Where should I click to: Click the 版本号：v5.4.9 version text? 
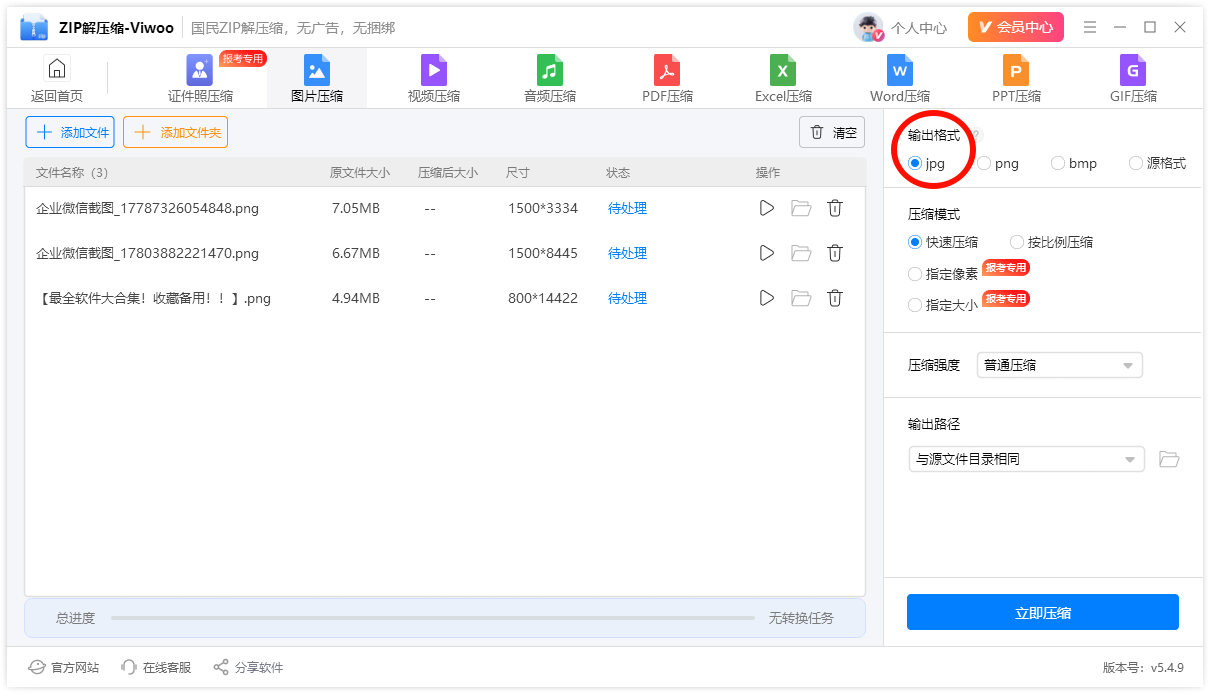click(x=1143, y=667)
